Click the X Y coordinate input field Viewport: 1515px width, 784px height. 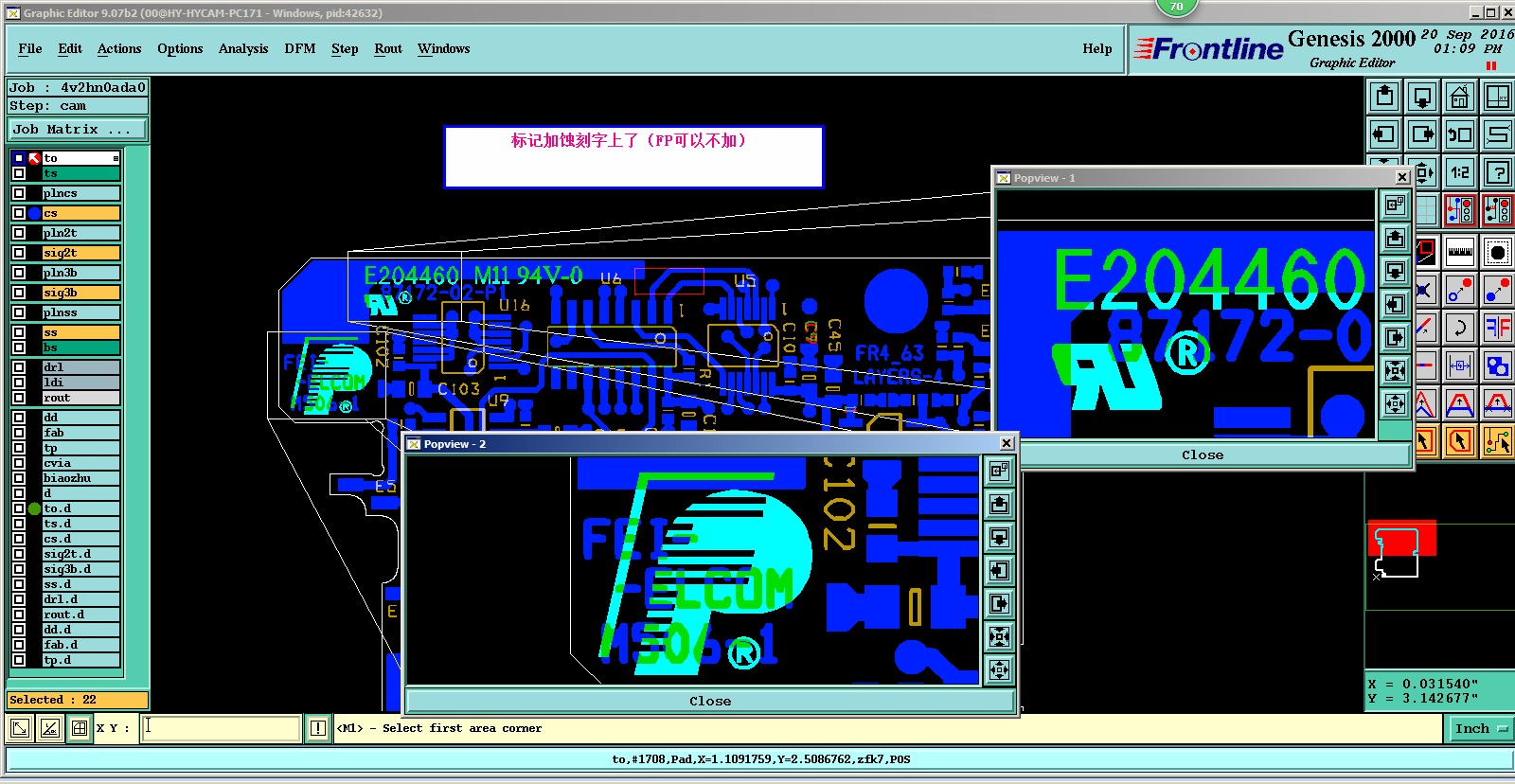pos(221,728)
